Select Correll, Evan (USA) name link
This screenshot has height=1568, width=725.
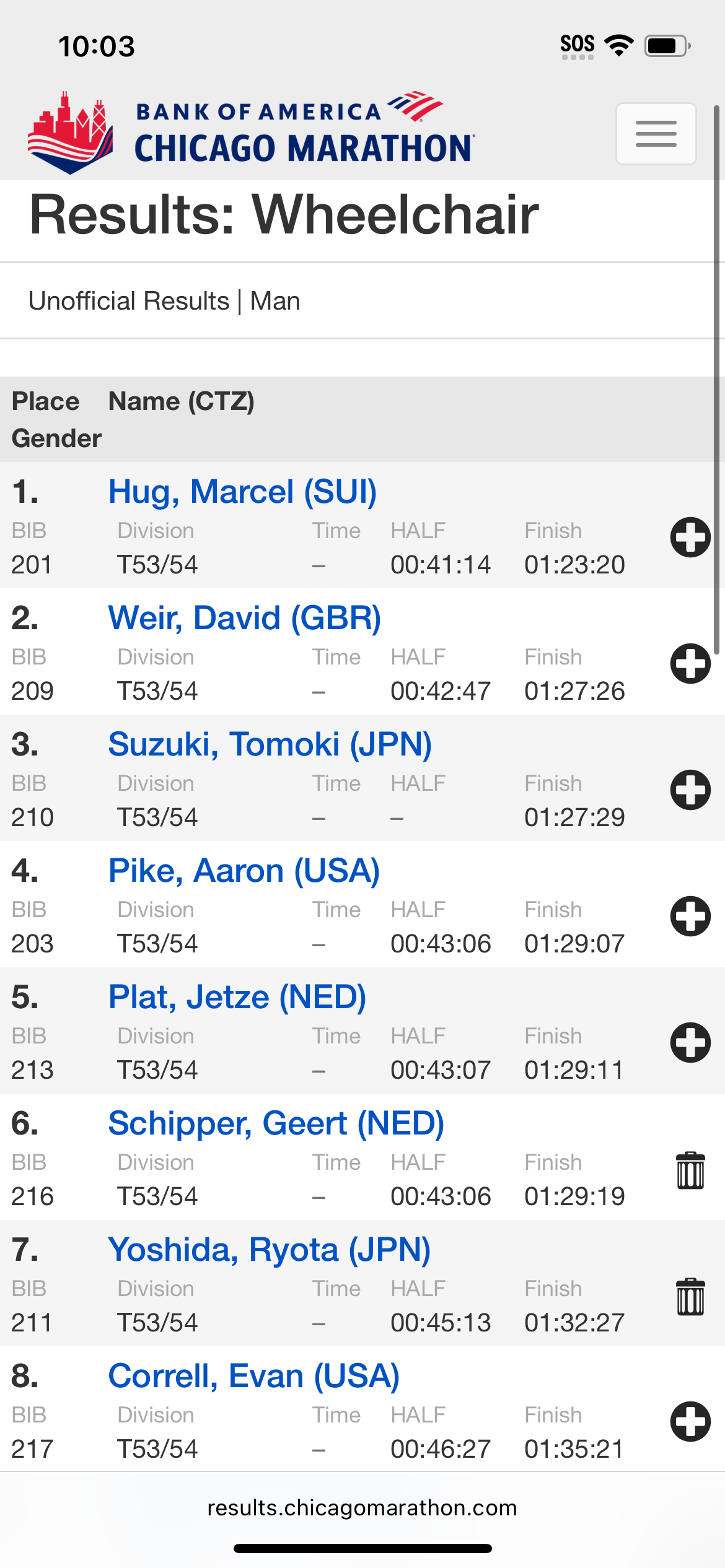click(x=253, y=1376)
